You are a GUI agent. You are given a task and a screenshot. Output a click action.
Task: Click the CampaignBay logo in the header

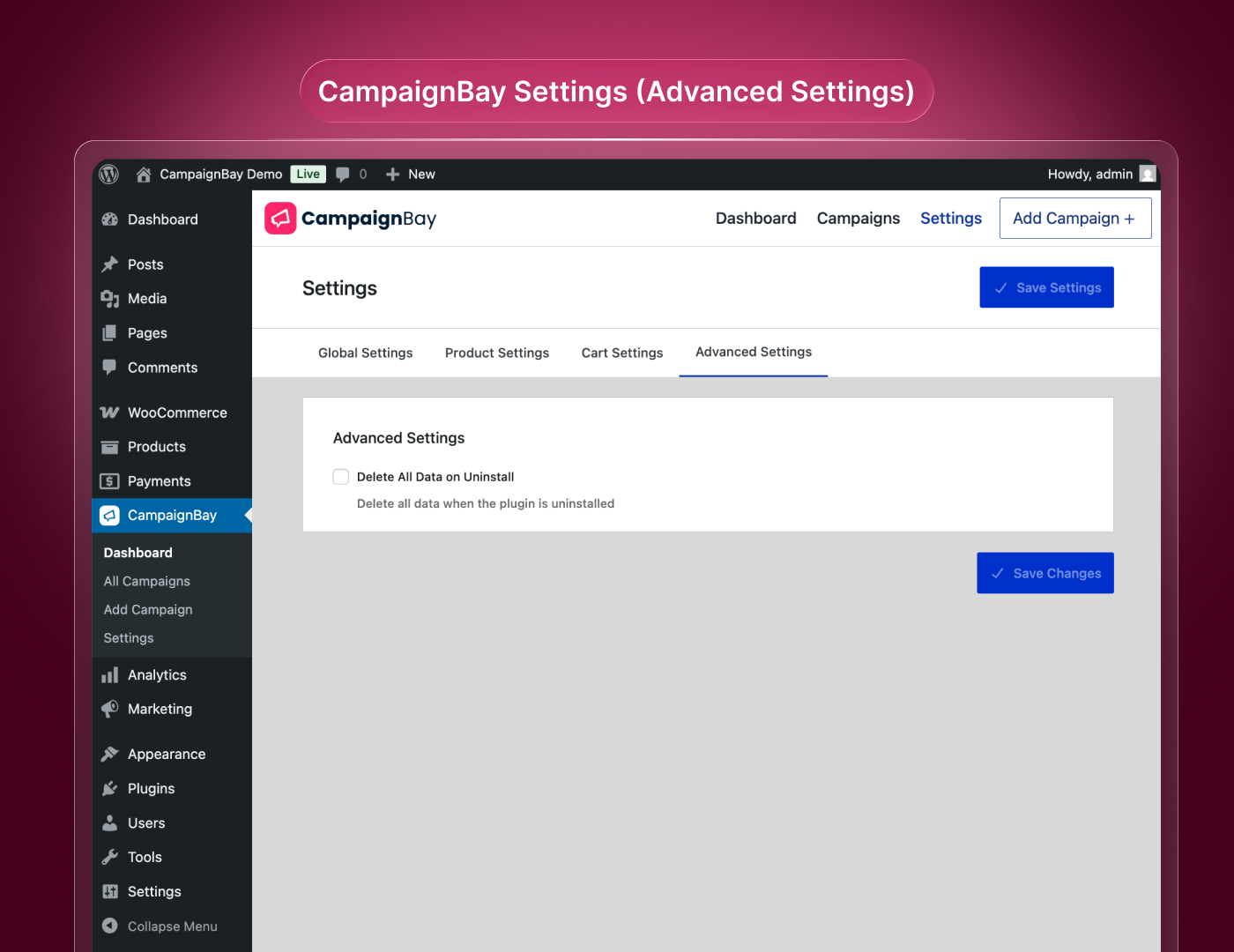351,219
